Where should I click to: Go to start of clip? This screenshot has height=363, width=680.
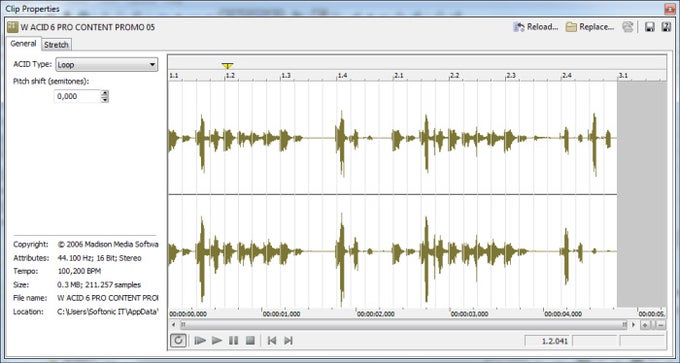pos(272,340)
